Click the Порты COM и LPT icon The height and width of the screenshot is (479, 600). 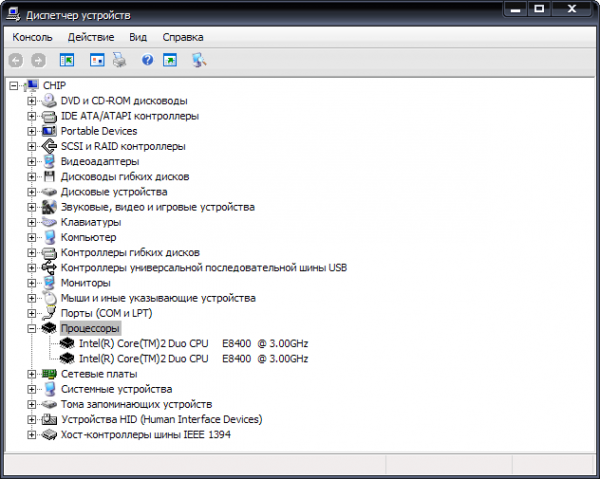[x=49, y=313]
